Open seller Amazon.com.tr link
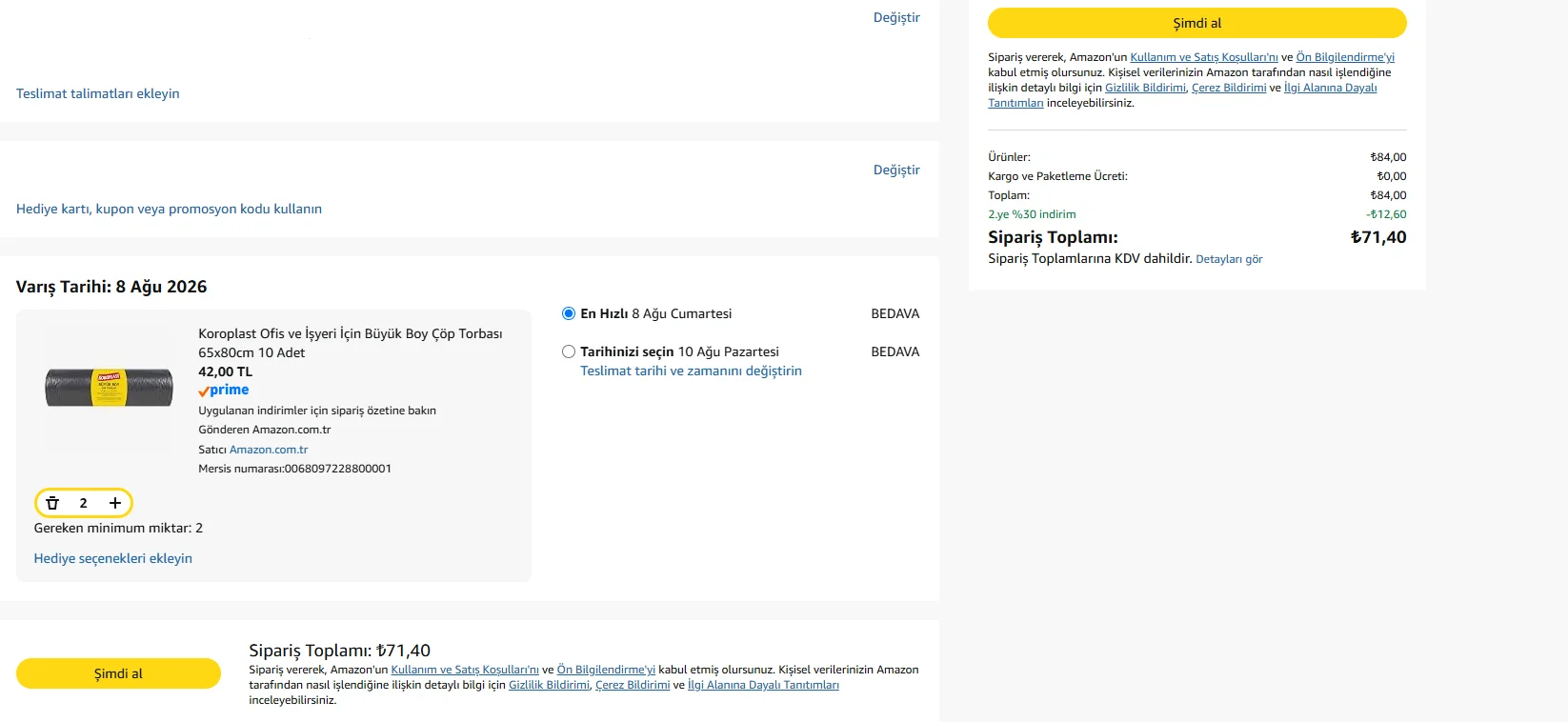The width and height of the screenshot is (1568, 722). [x=269, y=450]
